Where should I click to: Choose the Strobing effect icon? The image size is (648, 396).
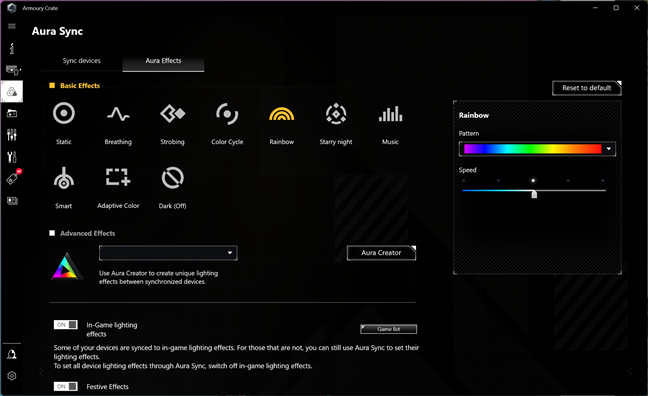pyautogui.click(x=173, y=114)
